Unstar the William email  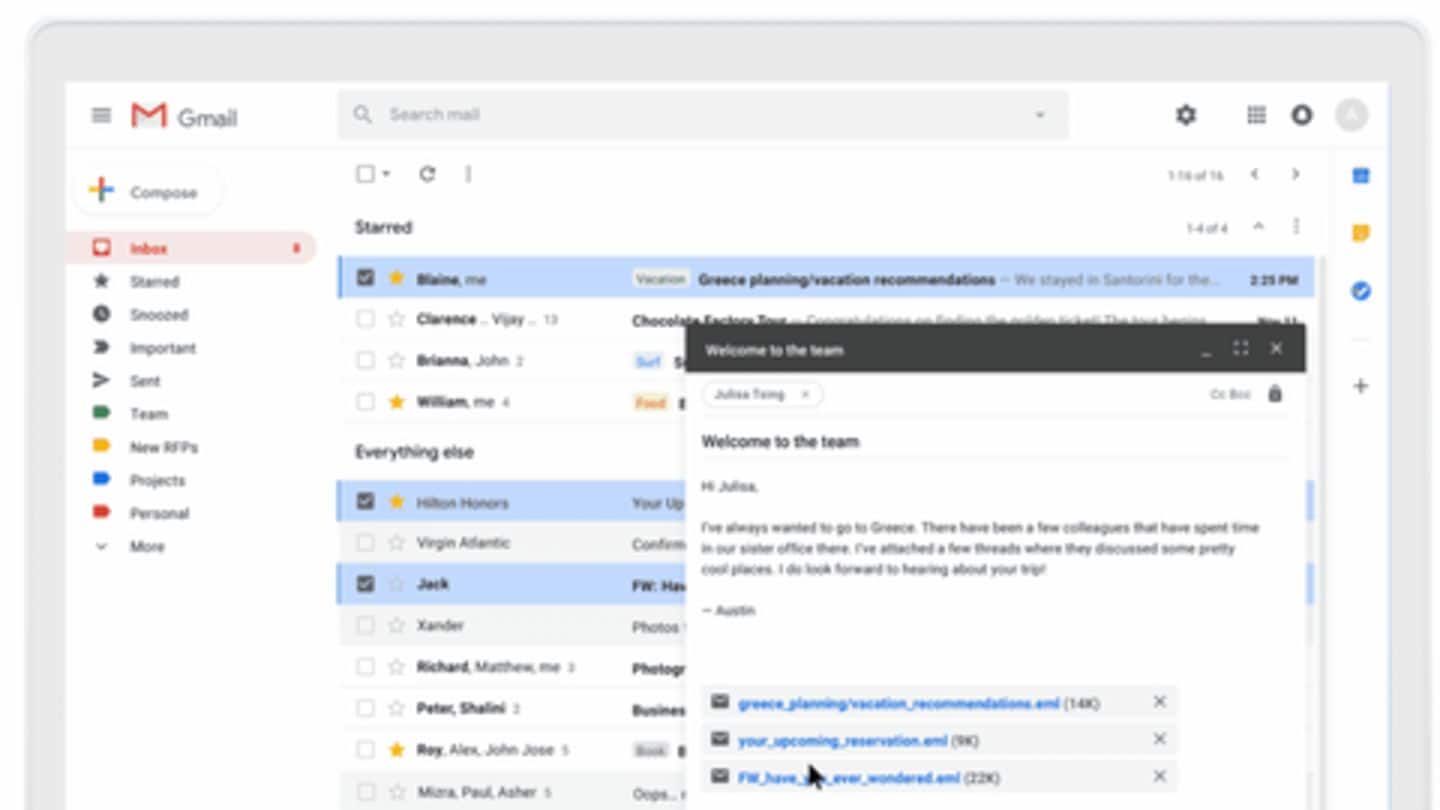pyautogui.click(x=396, y=401)
